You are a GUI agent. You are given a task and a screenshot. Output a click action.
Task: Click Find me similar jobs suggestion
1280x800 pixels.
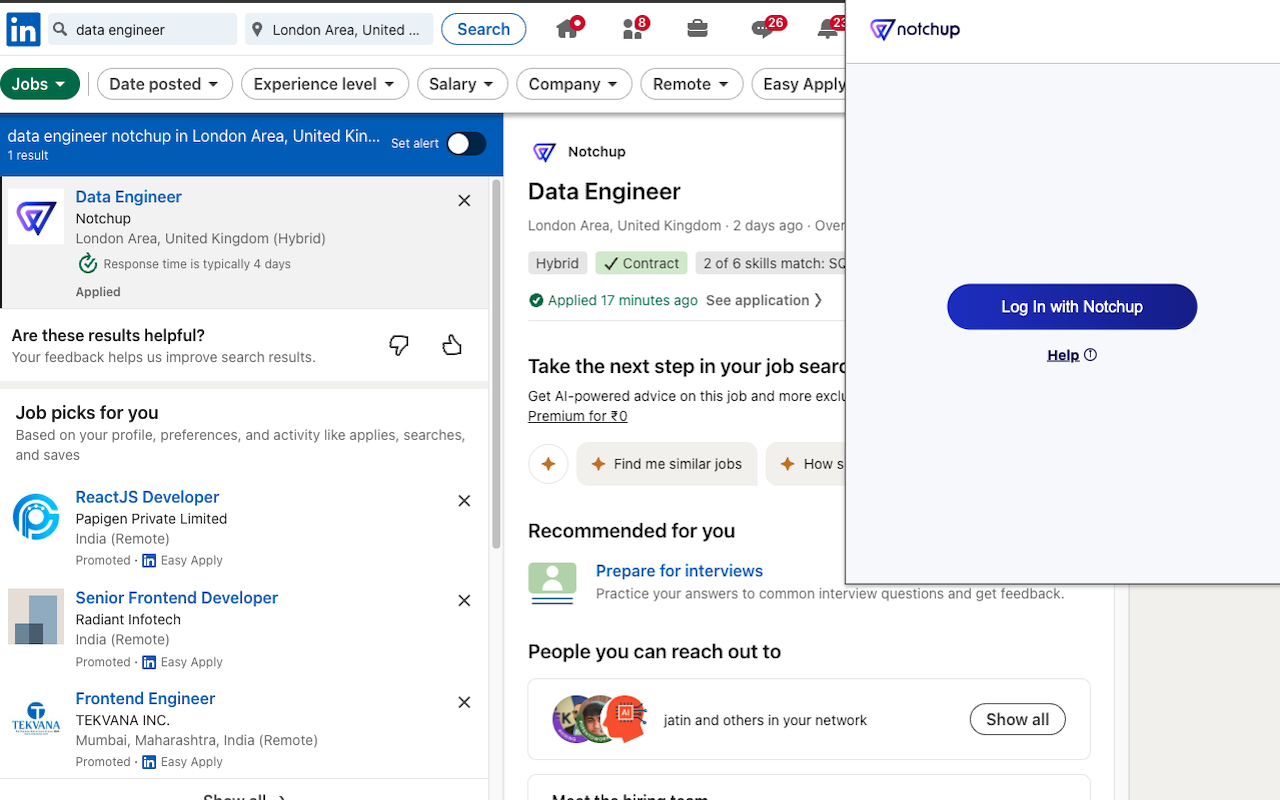[667, 464]
